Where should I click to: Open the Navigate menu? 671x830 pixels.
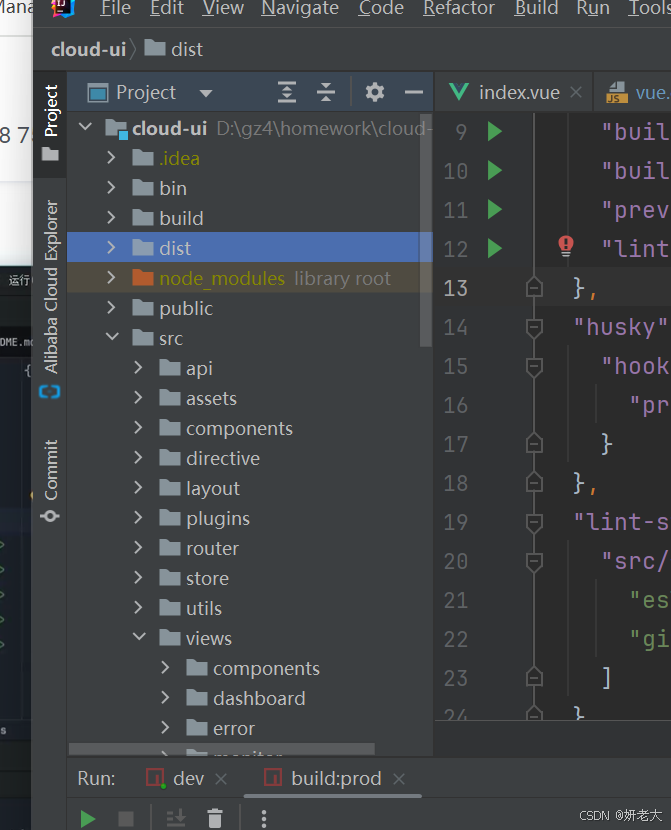tap(300, 8)
